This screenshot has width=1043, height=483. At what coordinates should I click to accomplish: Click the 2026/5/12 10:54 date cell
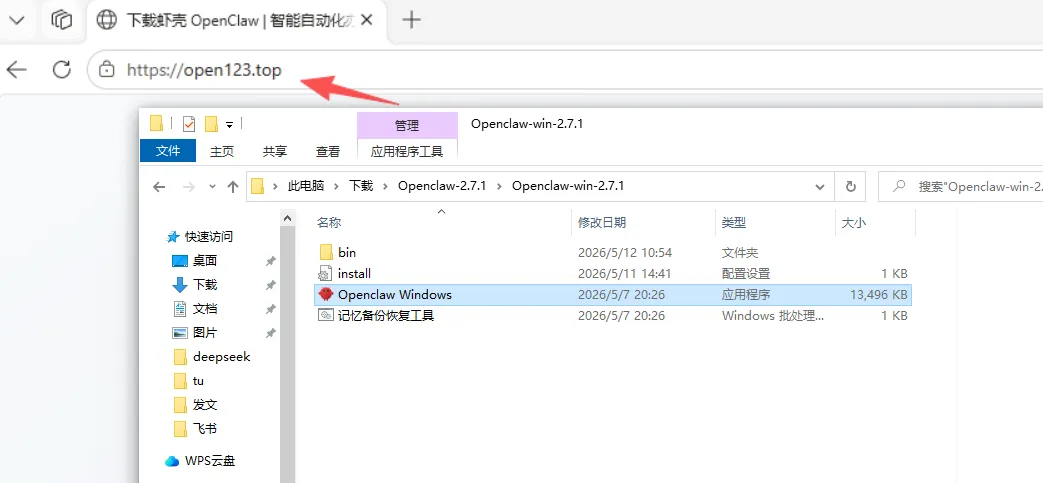[x=625, y=253]
